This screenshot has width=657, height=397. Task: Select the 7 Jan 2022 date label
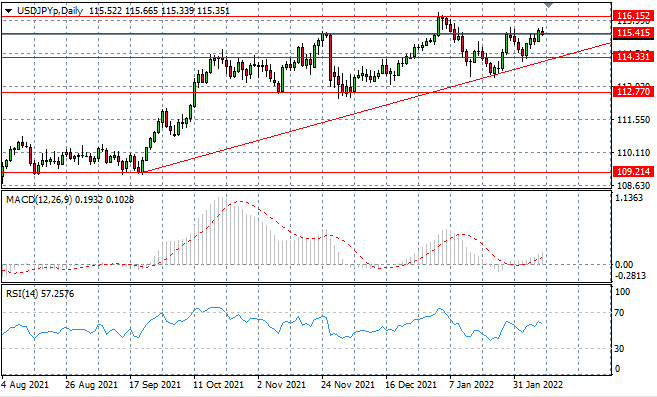[x=471, y=384]
